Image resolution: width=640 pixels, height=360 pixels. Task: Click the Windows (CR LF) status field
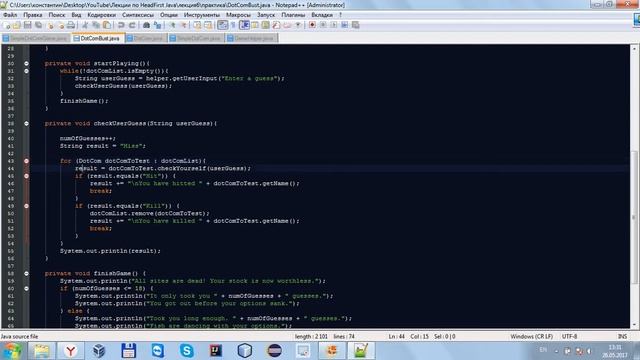coord(531,336)
